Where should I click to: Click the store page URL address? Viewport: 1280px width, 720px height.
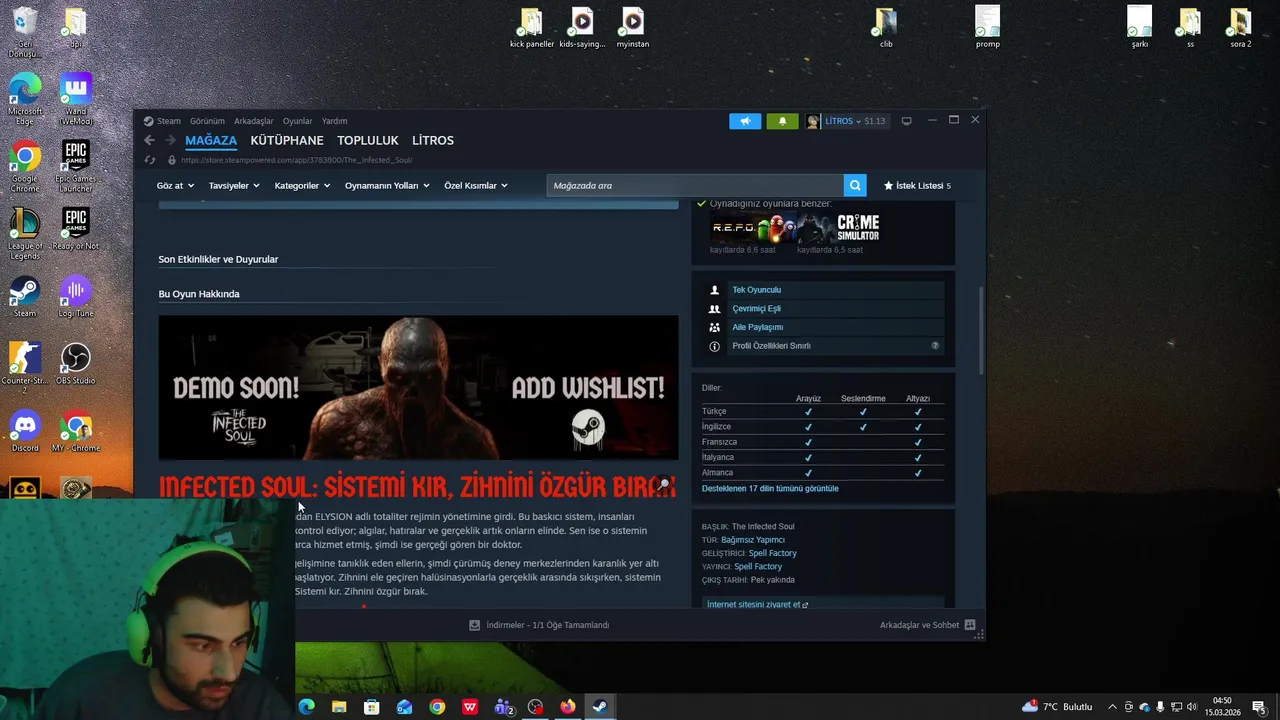297,160
